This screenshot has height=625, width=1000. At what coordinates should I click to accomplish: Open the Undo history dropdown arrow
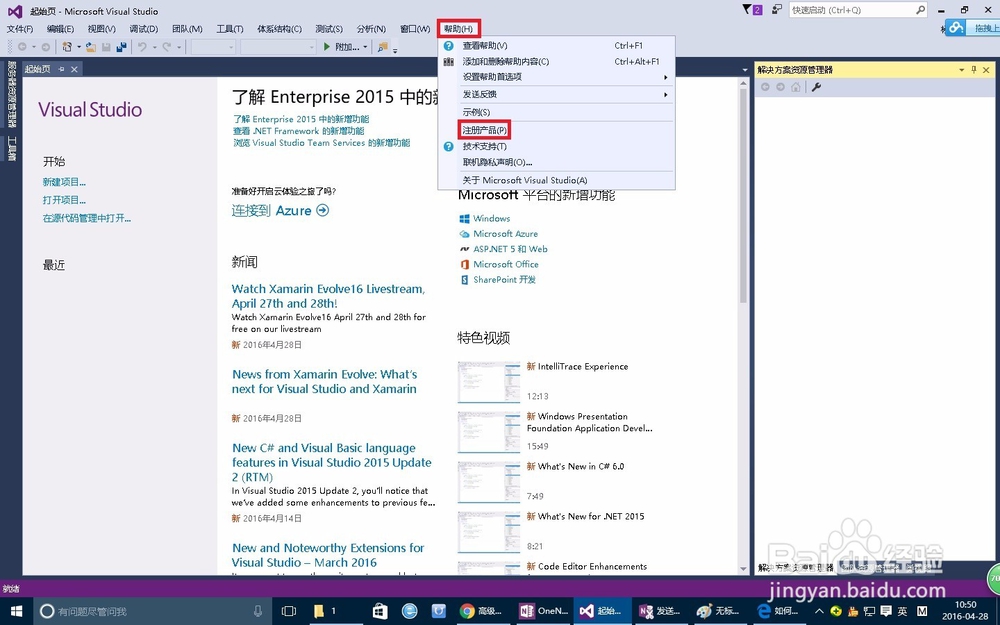point(154,47)
